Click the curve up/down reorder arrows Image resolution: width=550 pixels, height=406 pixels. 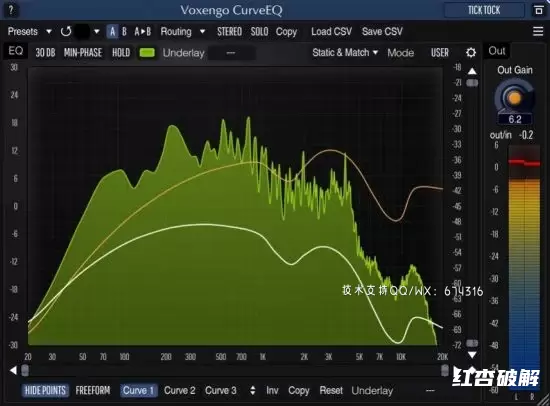click(x=253, y=390)
